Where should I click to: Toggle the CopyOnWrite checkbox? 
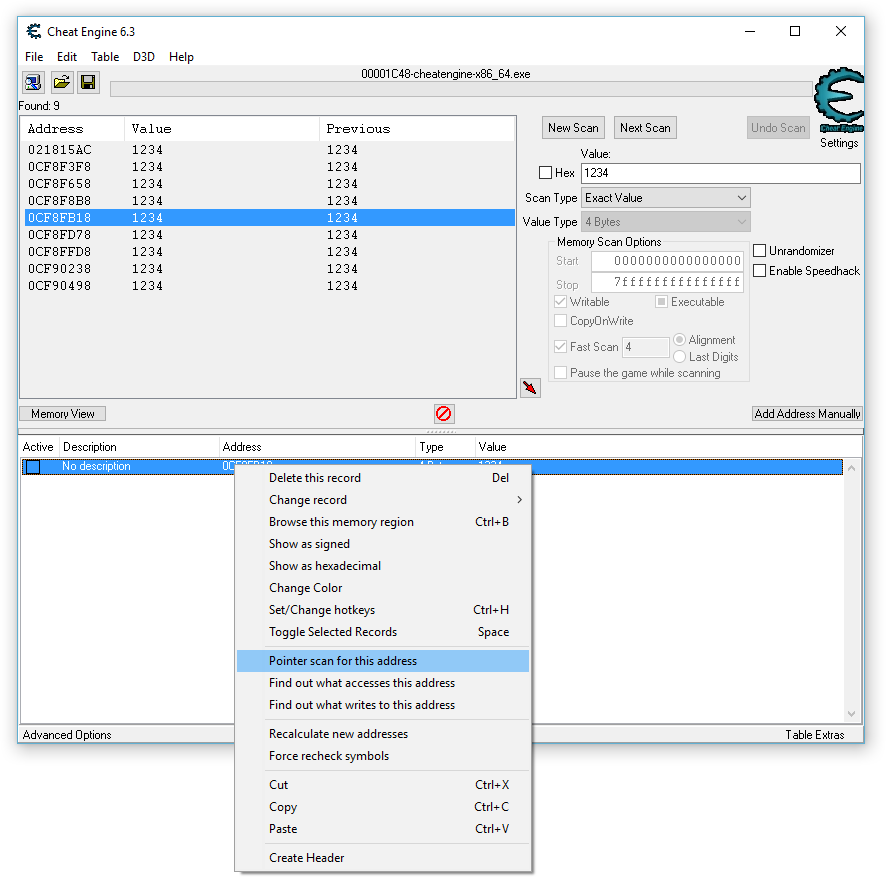(561, 320)
